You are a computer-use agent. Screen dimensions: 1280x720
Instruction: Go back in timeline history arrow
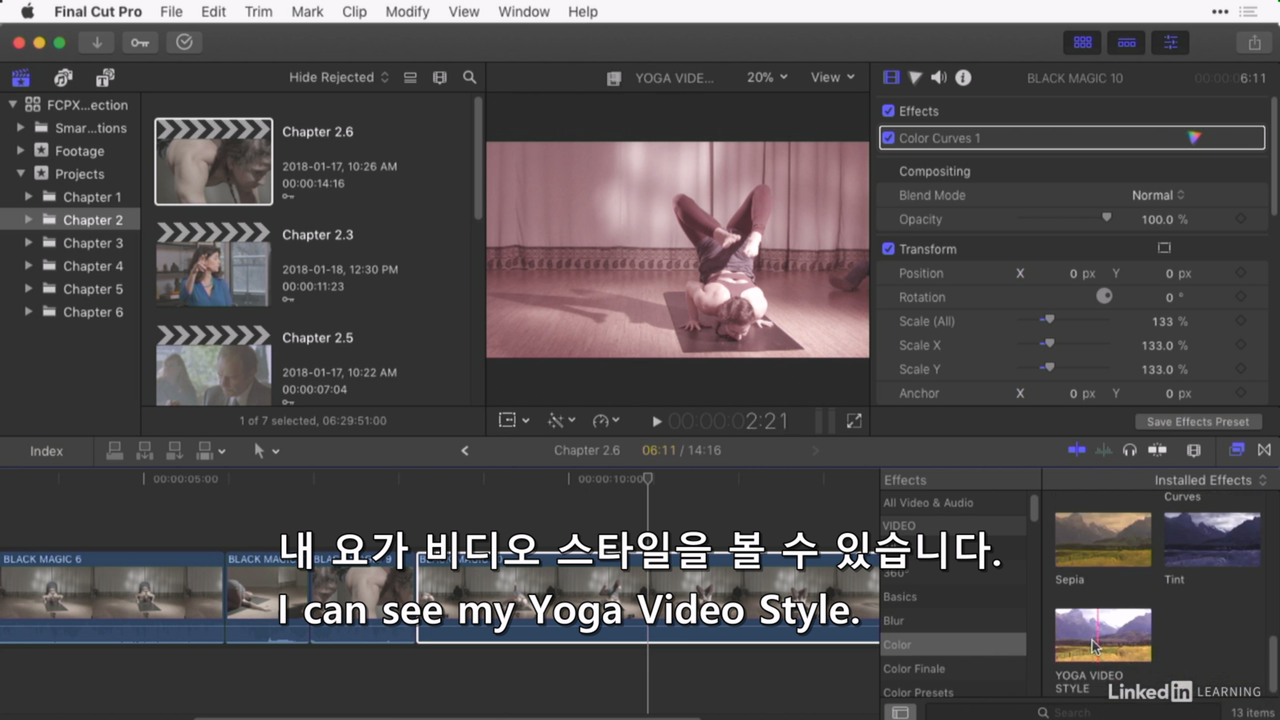[x=464, y=451]
